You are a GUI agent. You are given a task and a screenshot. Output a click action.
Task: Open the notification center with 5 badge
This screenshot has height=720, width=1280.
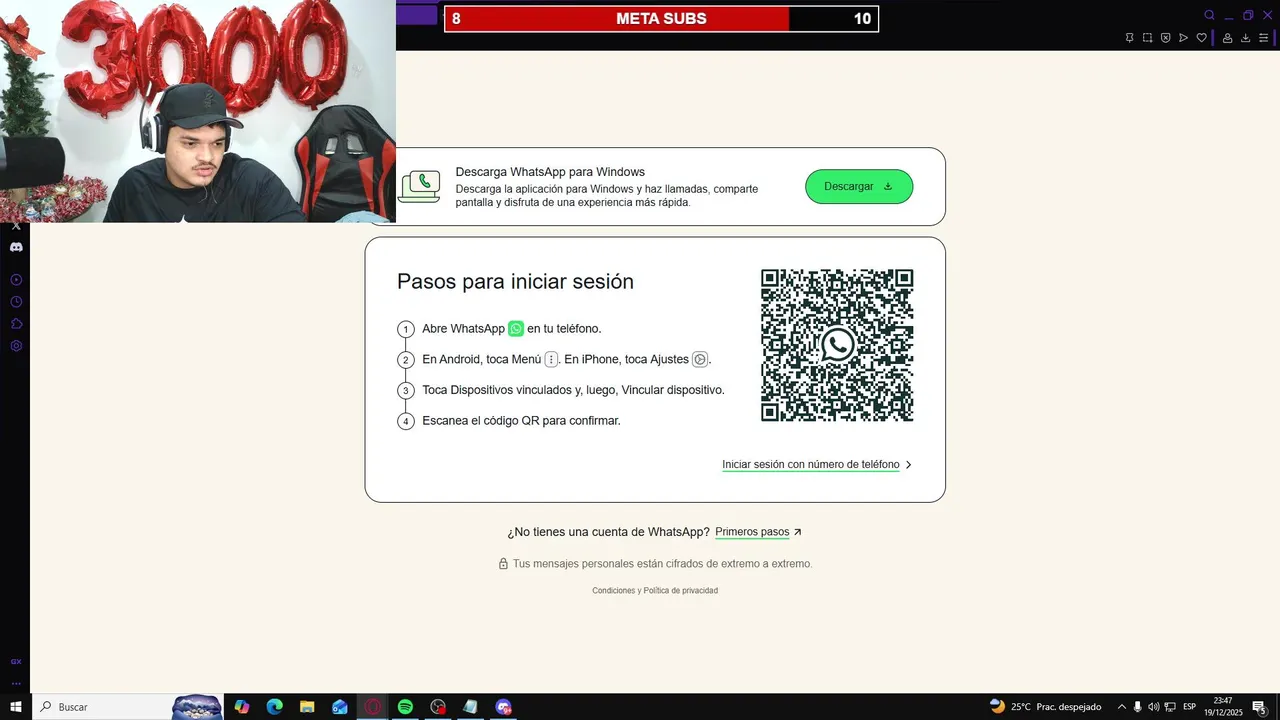pyautogui.click(x=1260, y=707)
